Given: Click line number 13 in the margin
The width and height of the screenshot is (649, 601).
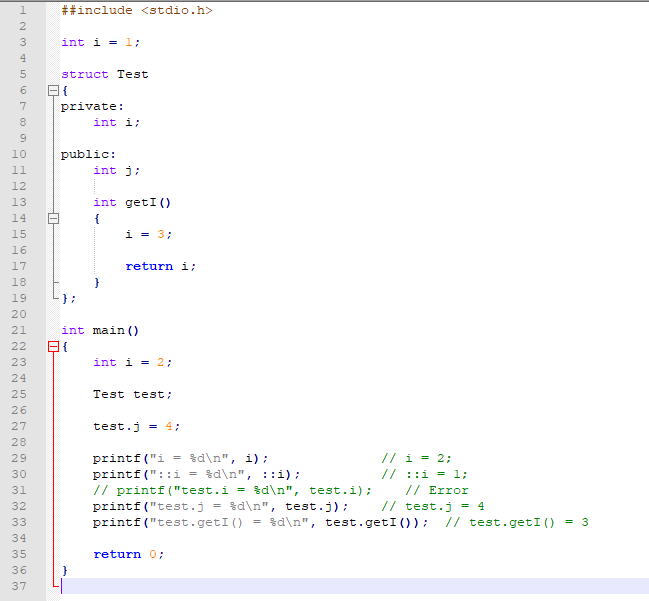Looking at the screenshot, I should pos(19,202).
